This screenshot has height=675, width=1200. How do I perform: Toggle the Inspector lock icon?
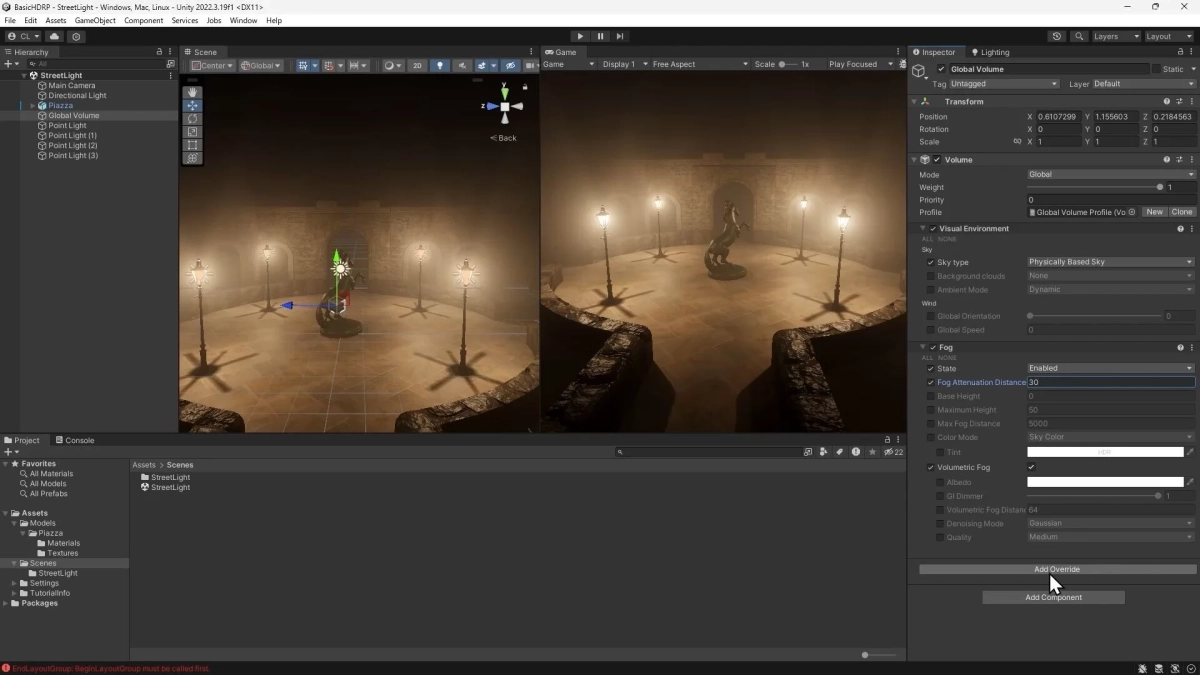coord(1182,52)
